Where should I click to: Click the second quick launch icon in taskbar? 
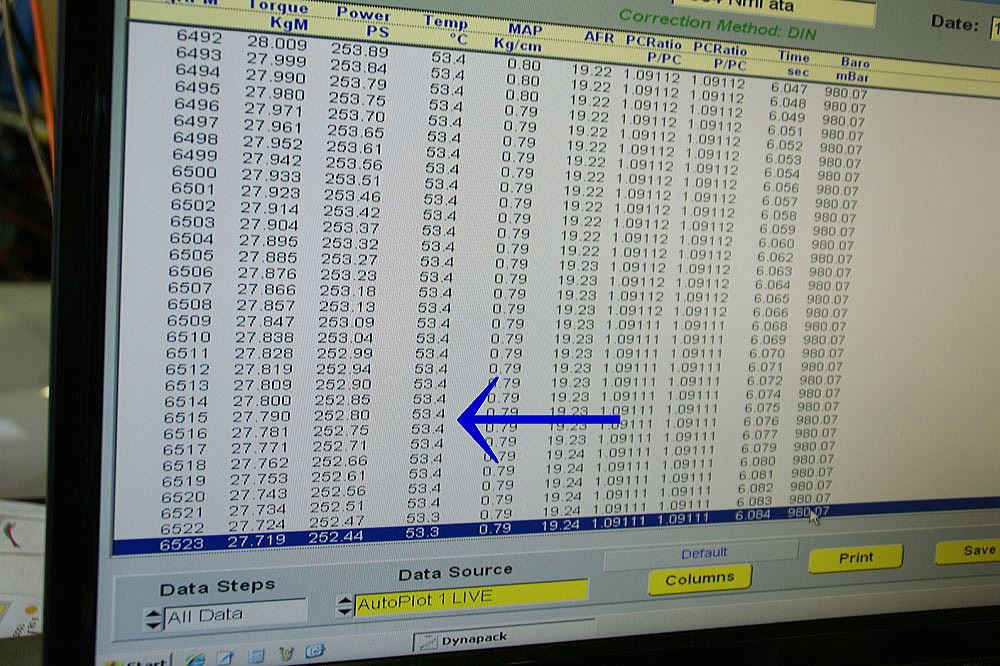(x=227, y=657)
